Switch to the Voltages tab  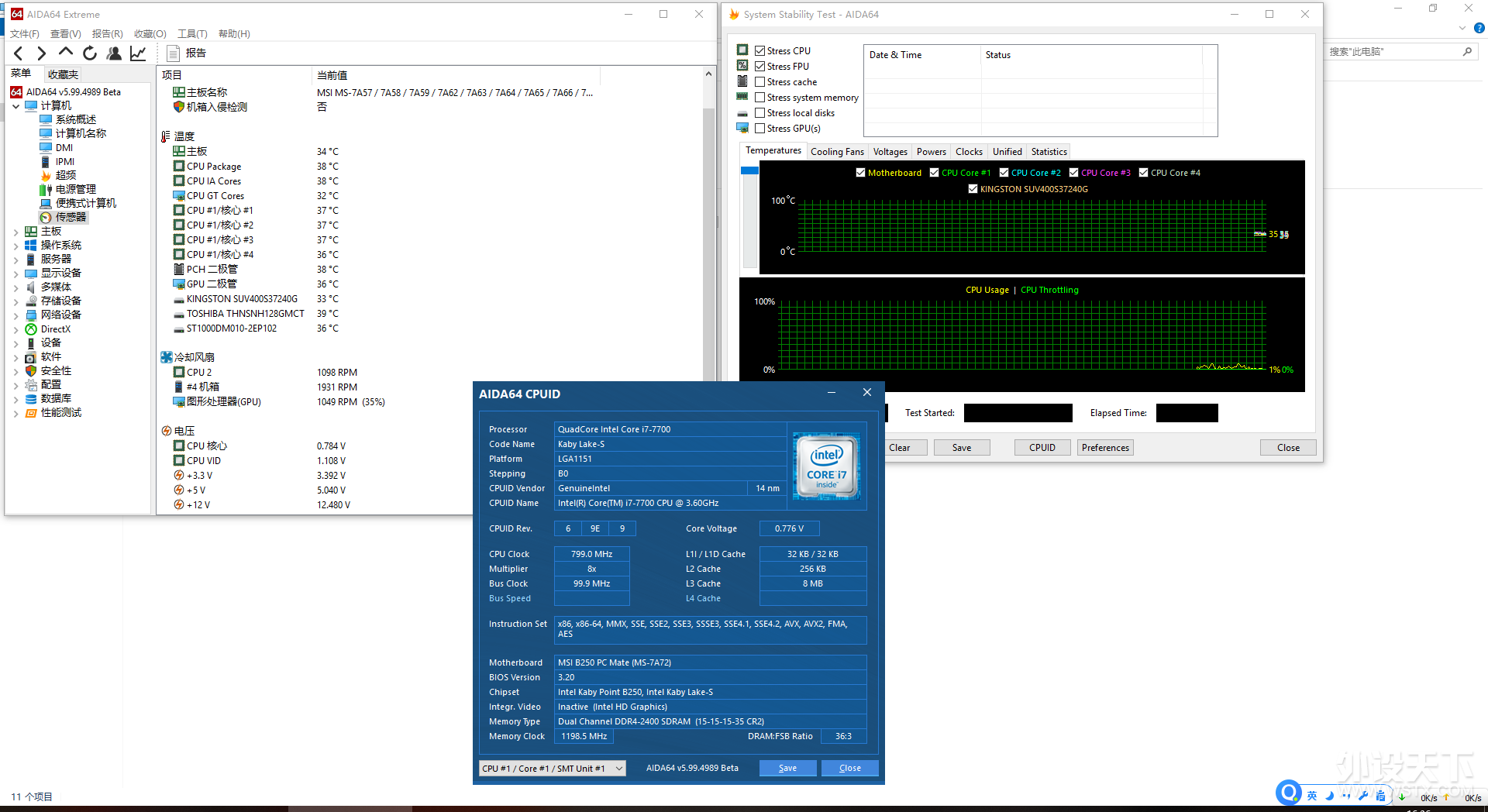coord(890,152)
